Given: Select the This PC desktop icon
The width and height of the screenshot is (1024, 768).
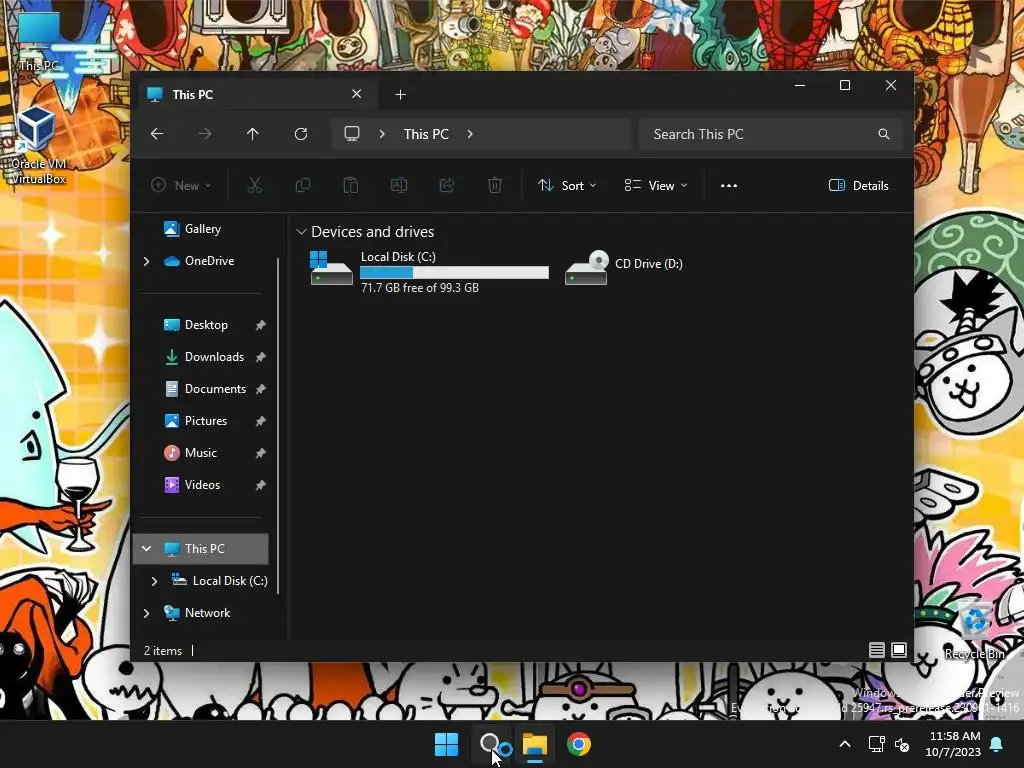Looking at the screenshot, I should point(38,40).
